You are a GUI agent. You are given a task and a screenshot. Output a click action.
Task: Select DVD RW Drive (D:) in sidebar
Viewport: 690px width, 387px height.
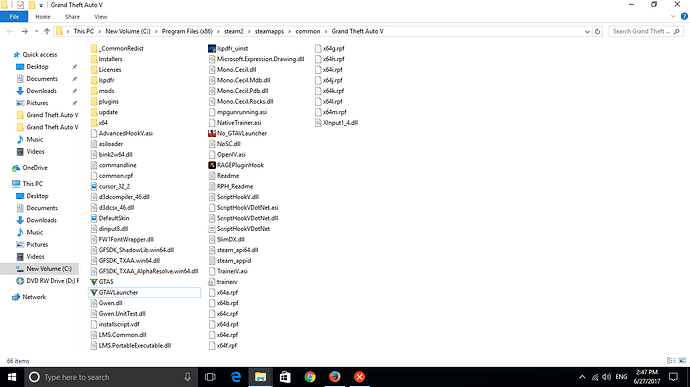pos(52,280)
